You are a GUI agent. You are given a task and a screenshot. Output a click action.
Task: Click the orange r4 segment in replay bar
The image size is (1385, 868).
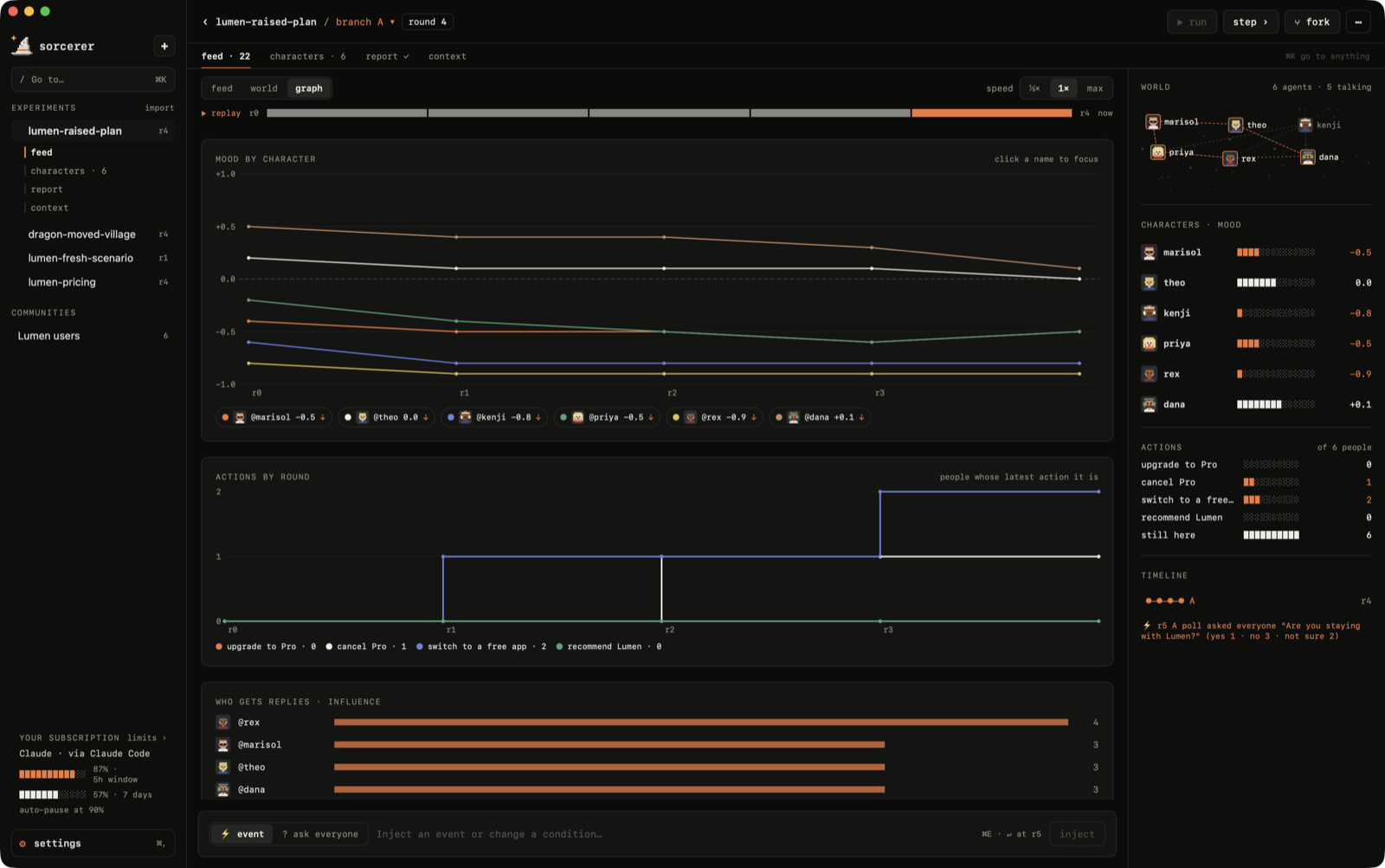tap(991, 113)
